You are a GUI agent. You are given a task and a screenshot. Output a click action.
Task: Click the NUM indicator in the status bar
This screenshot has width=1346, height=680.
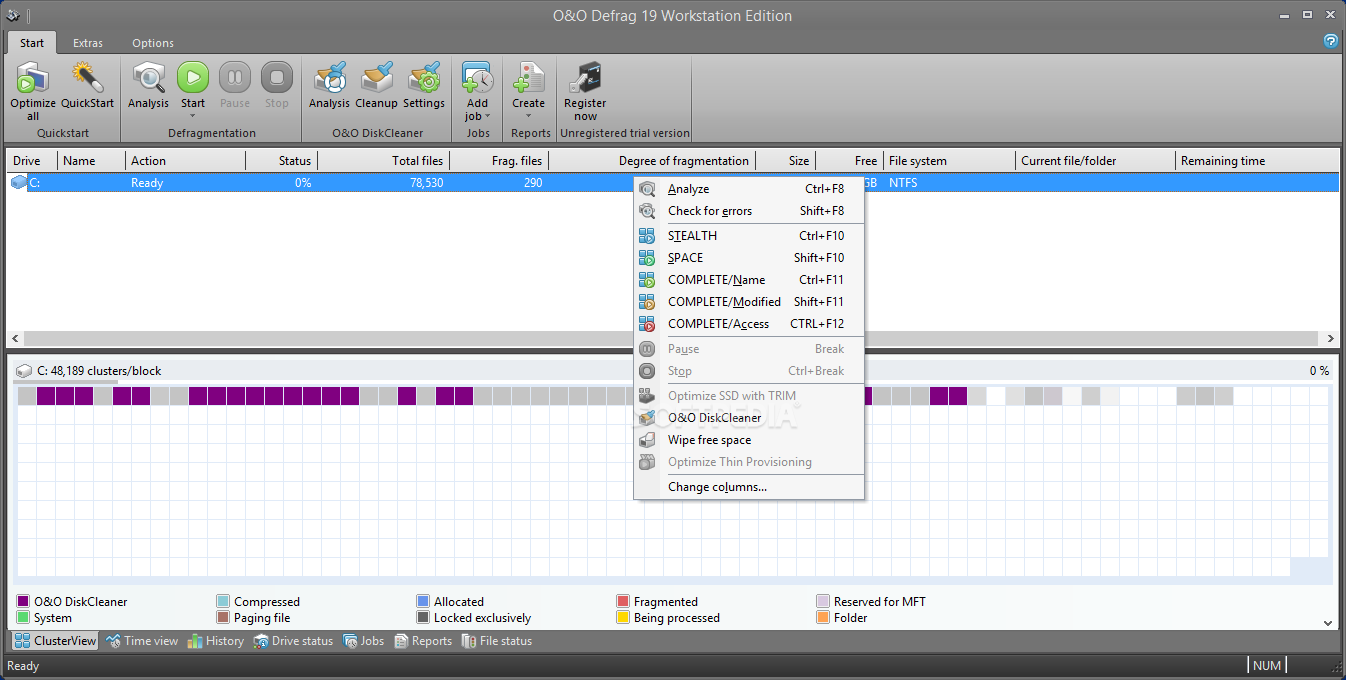click(1267, 666)
